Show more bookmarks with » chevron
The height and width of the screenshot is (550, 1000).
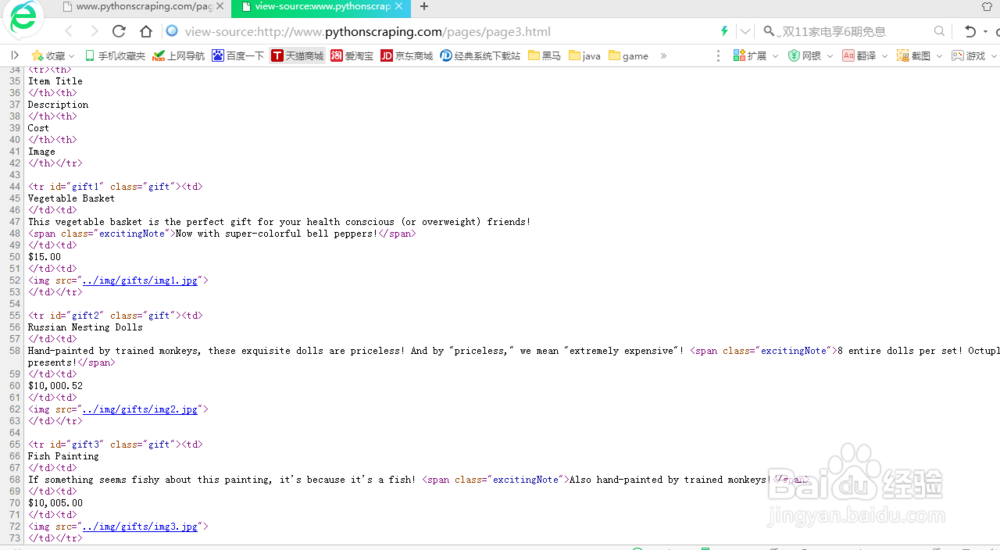(664, 56)
